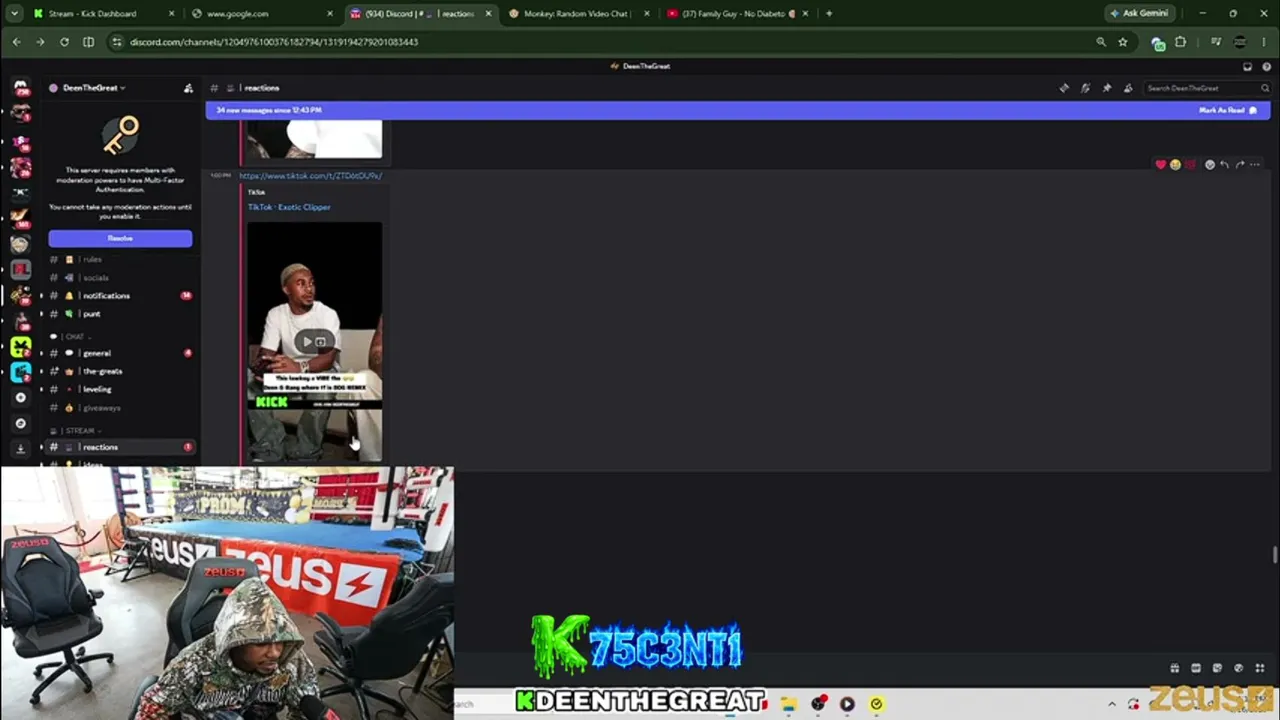Switch to the Family Guy YouTube tab

pos(738,14)
